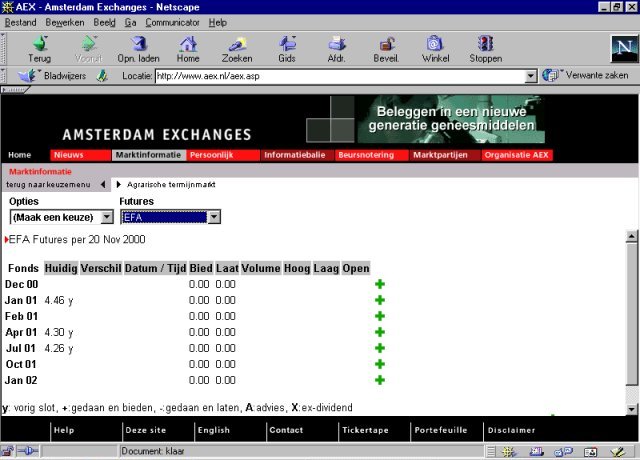
Task: Click the green plus for Jul 01
Action: pyautogui.click(x=380, y=348)
